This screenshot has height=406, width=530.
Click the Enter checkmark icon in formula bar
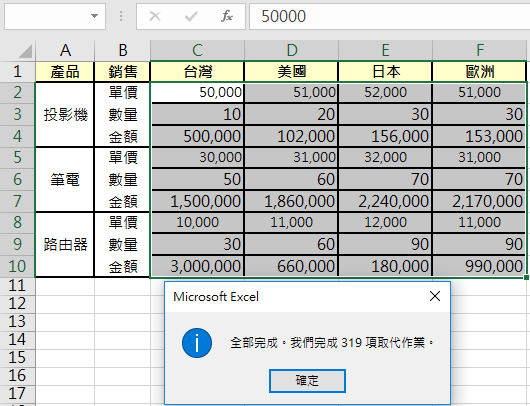[x=191, y=16]
